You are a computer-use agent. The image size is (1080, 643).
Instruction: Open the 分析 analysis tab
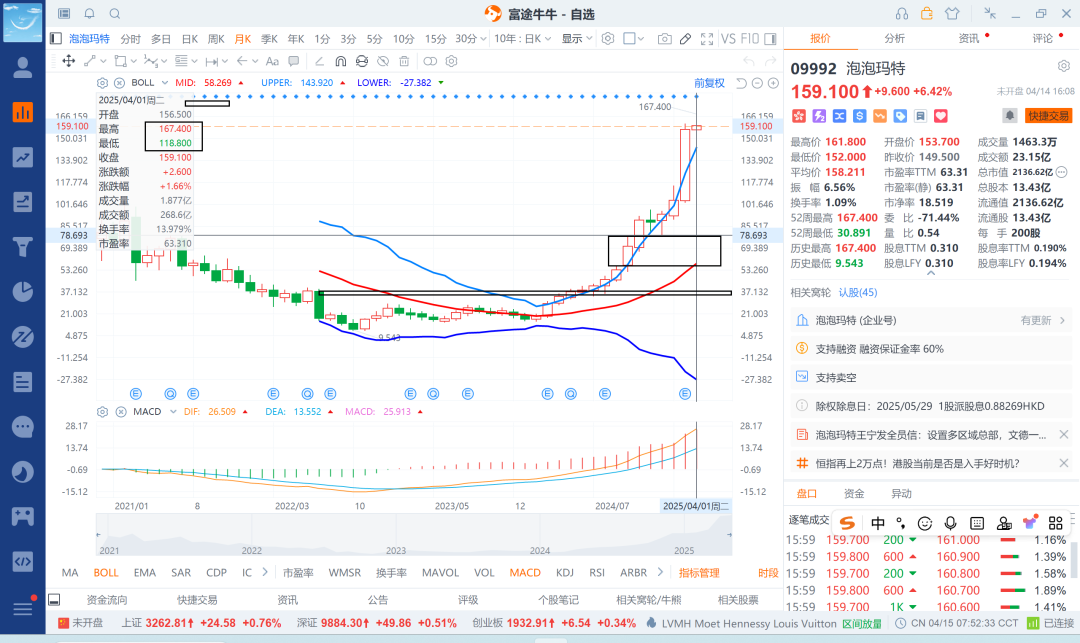tap(894, 39)
